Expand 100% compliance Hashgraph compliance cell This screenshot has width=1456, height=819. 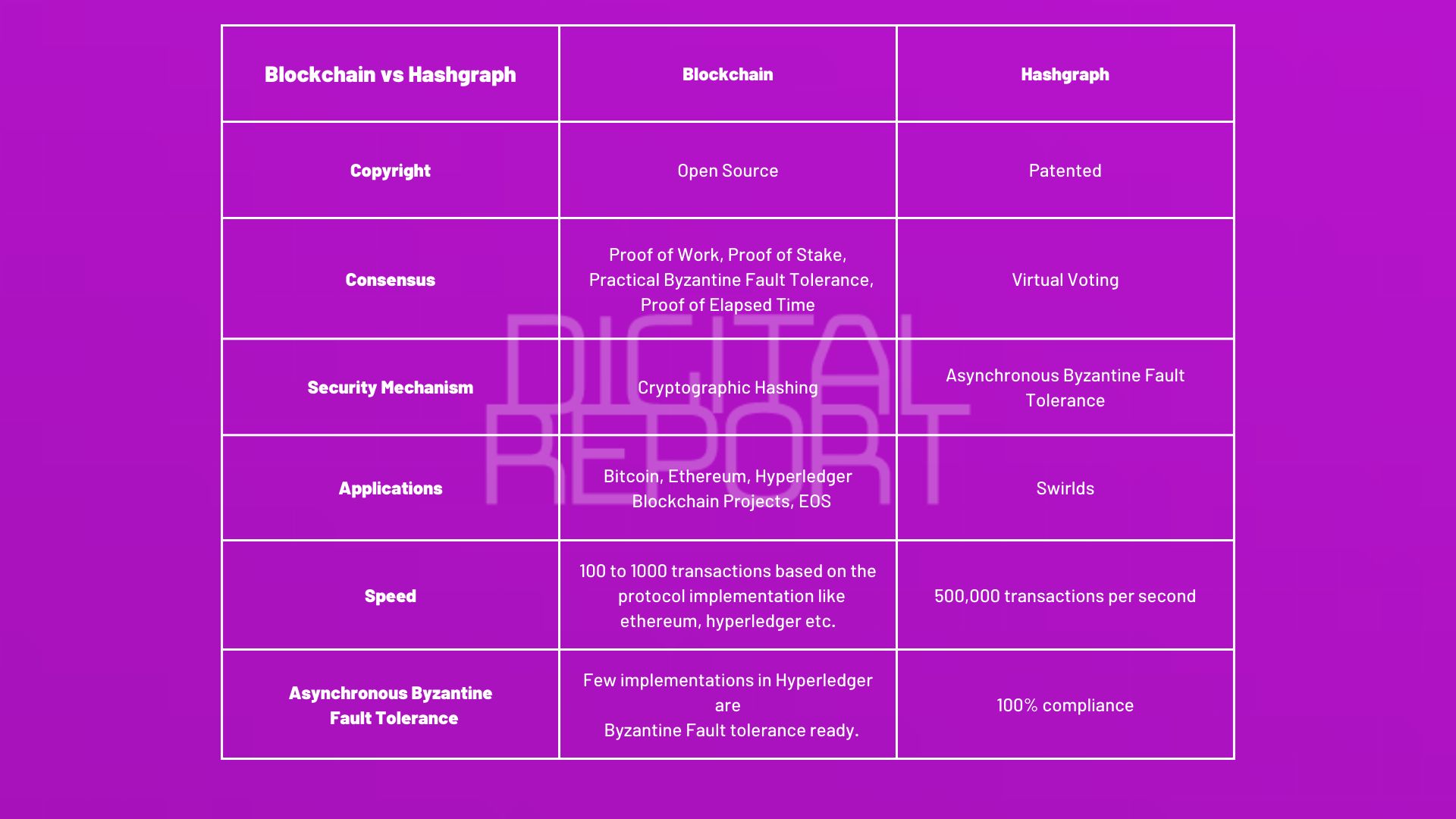[x=1065, y=705]
